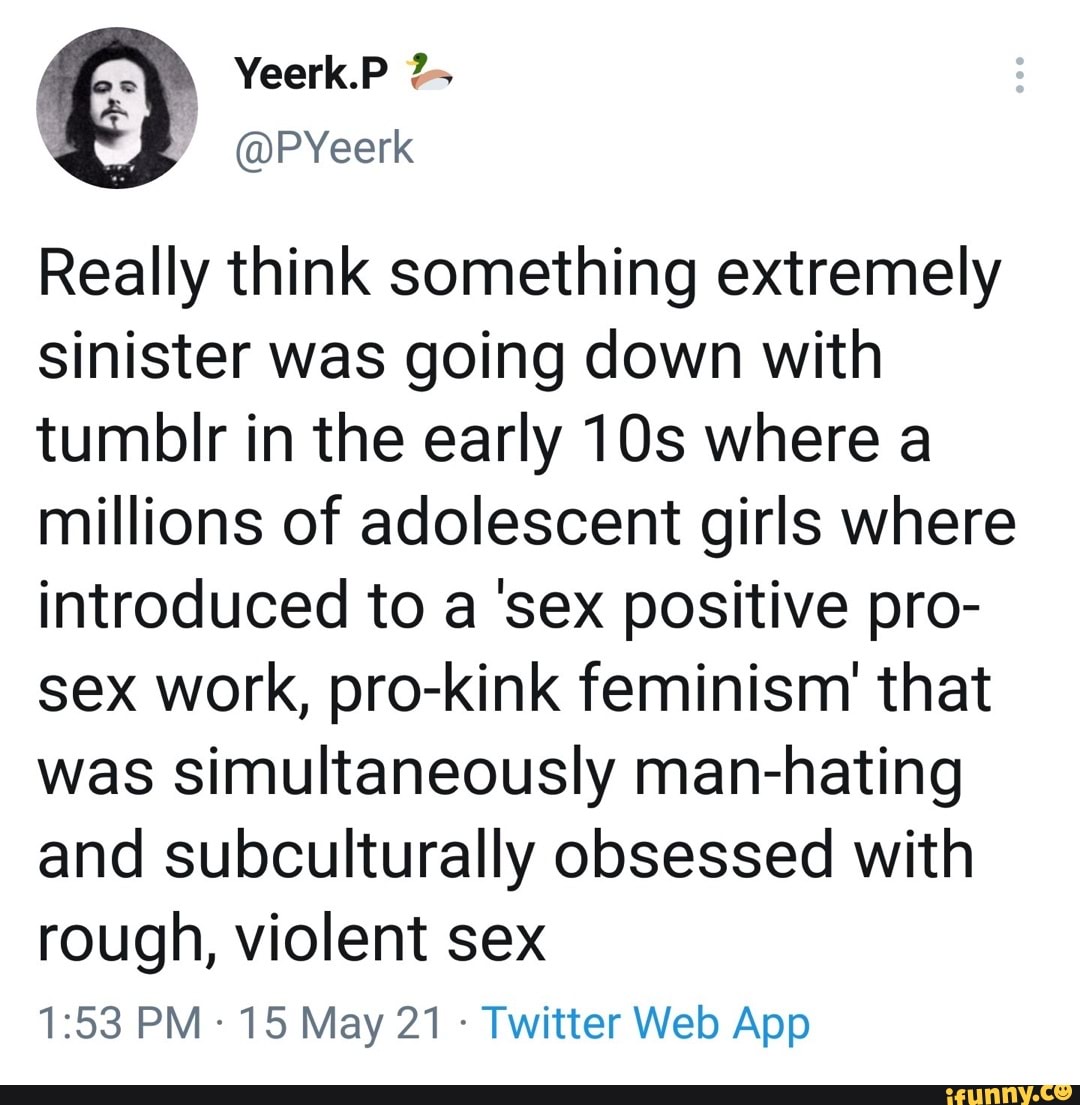Open the Yeerk.P display name

tap(312, 73)
